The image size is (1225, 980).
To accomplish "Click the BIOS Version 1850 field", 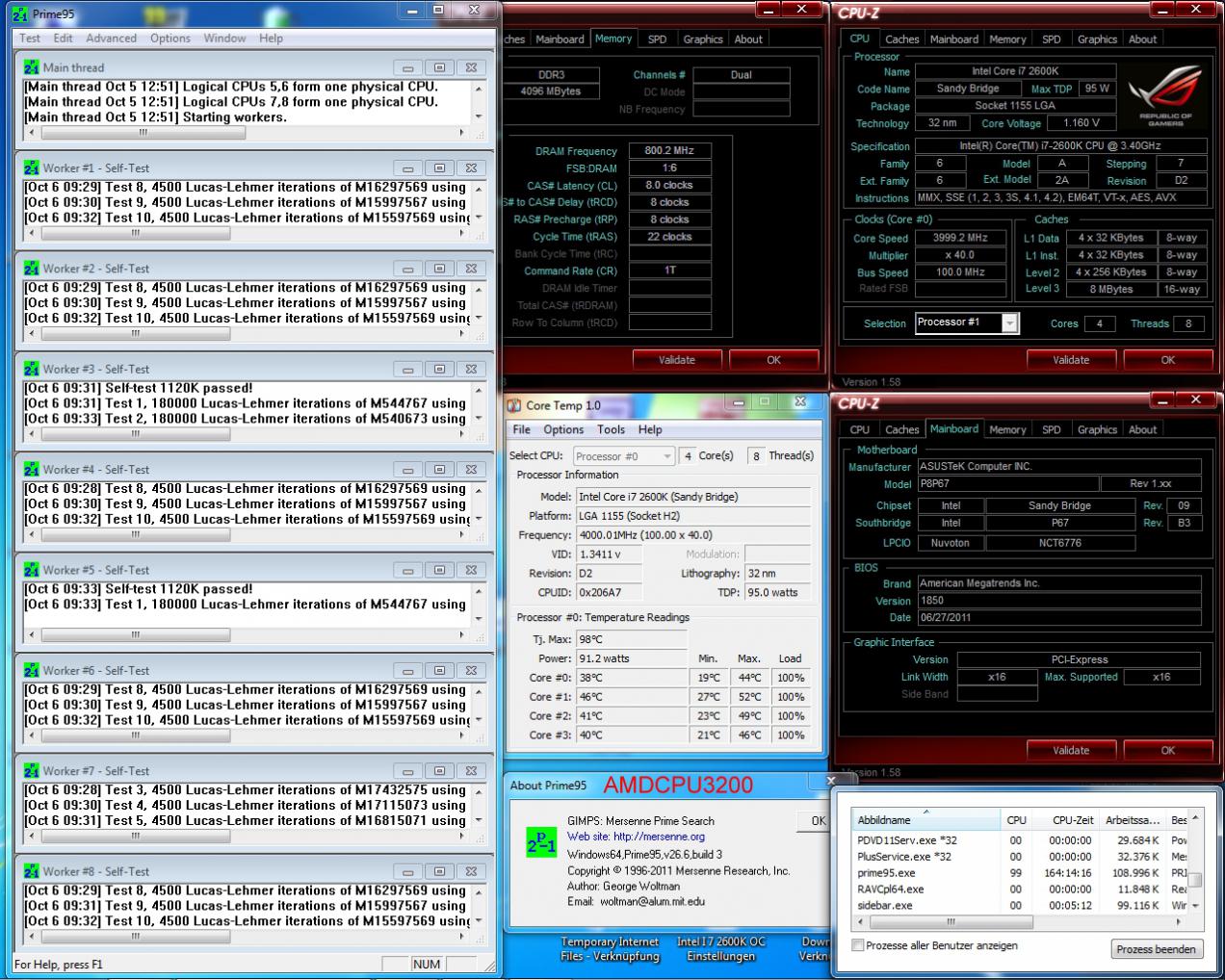I will tap(1059, 600).
